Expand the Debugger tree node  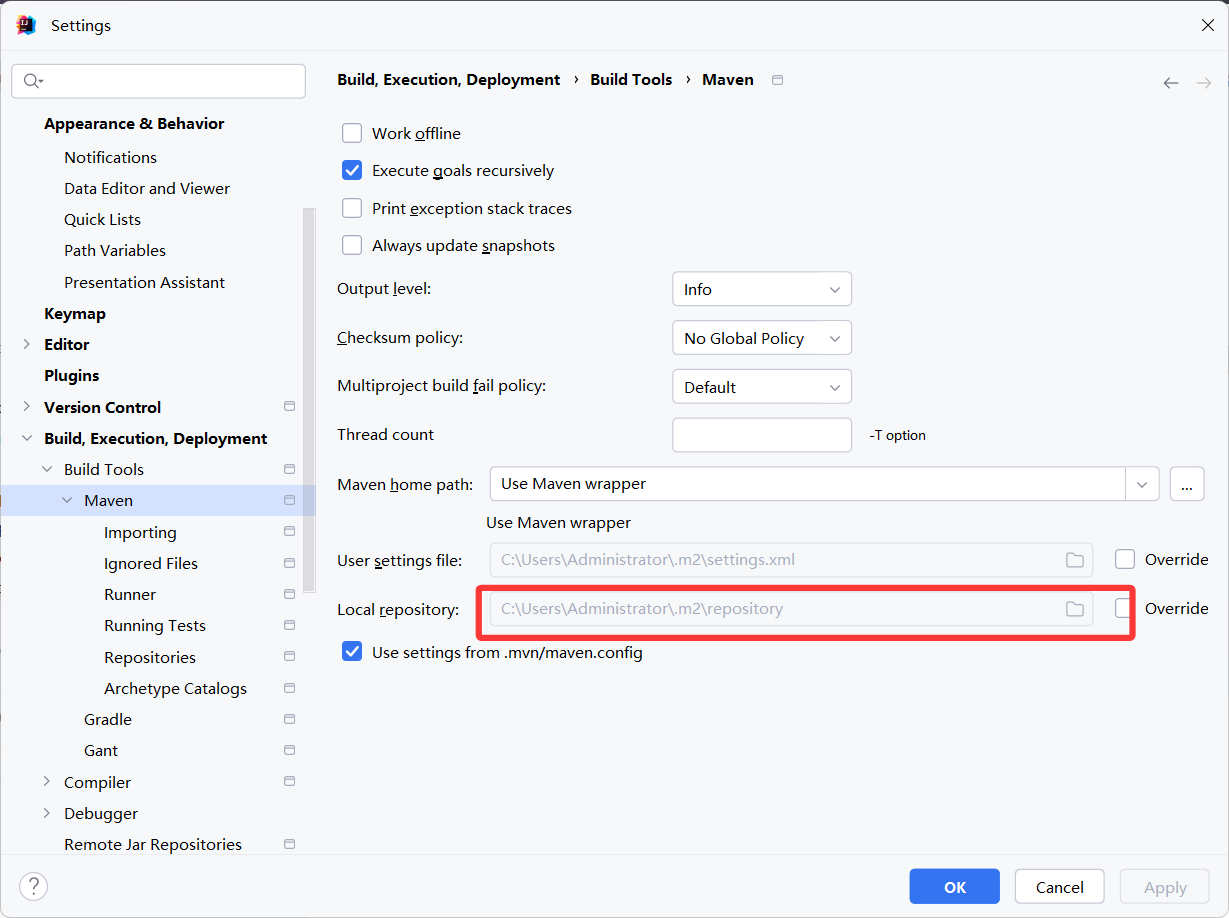(47, 813)
